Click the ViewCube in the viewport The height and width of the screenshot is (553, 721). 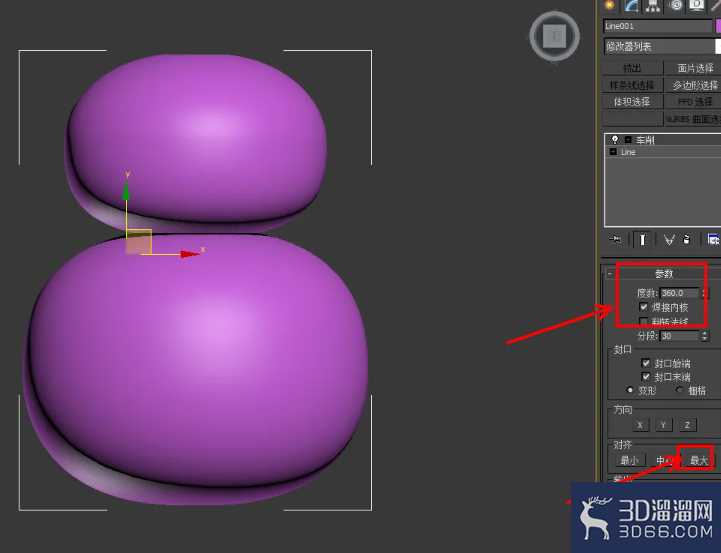(554, 36)
